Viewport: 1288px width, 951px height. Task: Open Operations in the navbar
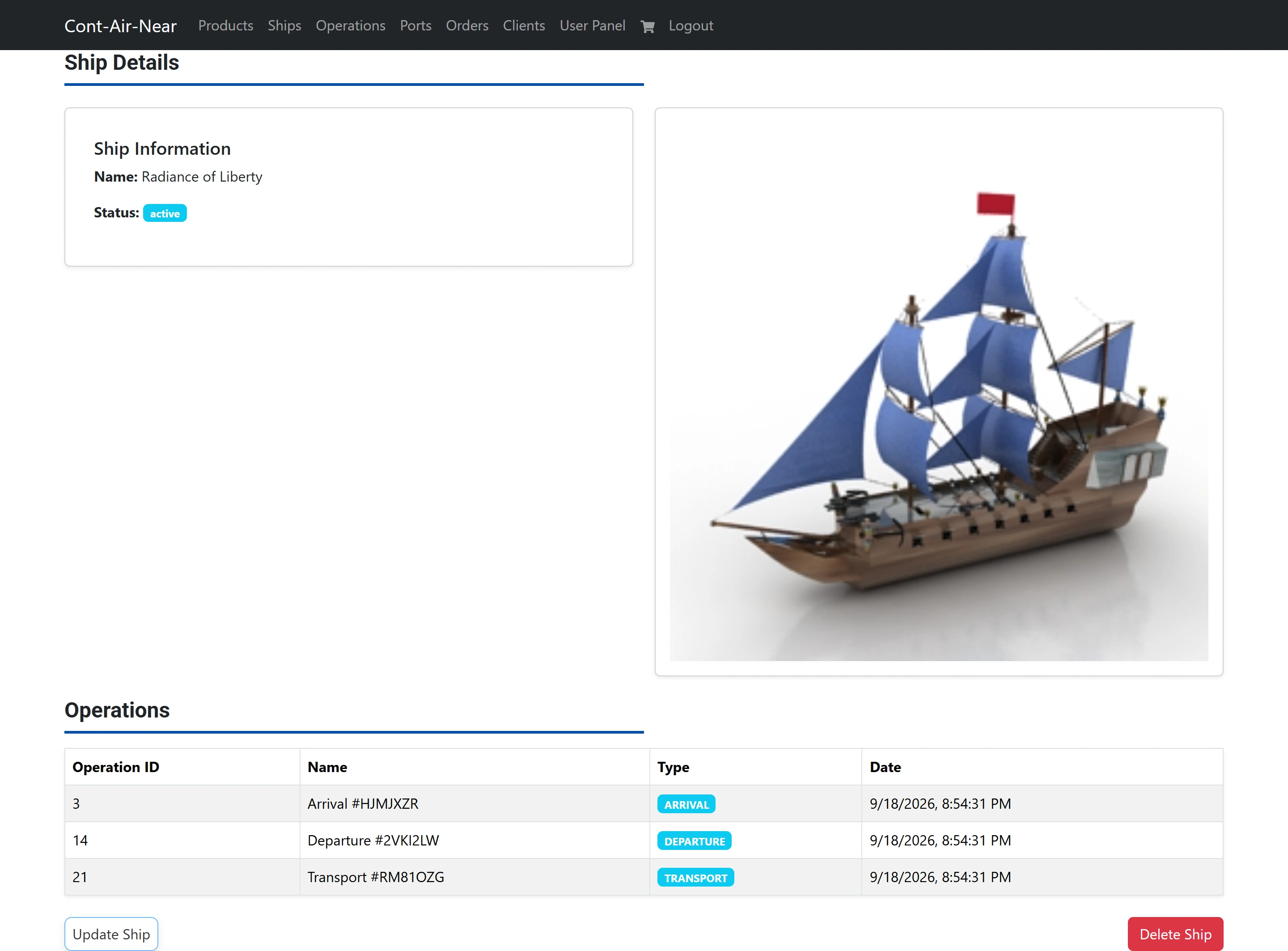coord(351,26)
